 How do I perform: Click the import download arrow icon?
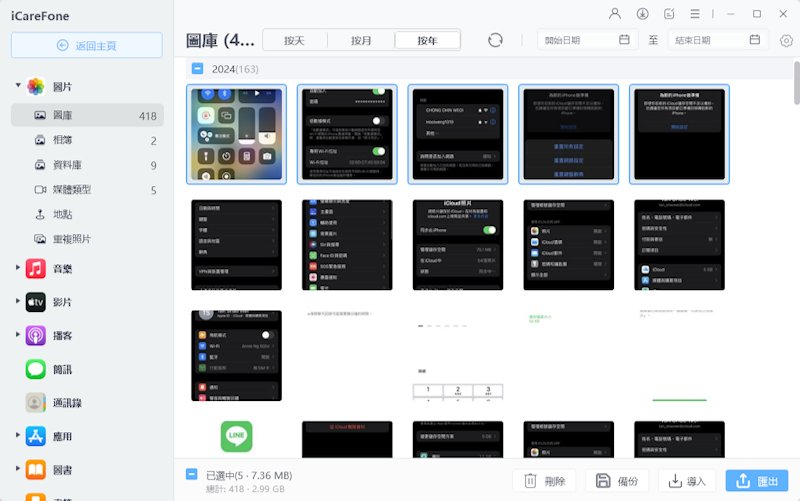[675, 481]
